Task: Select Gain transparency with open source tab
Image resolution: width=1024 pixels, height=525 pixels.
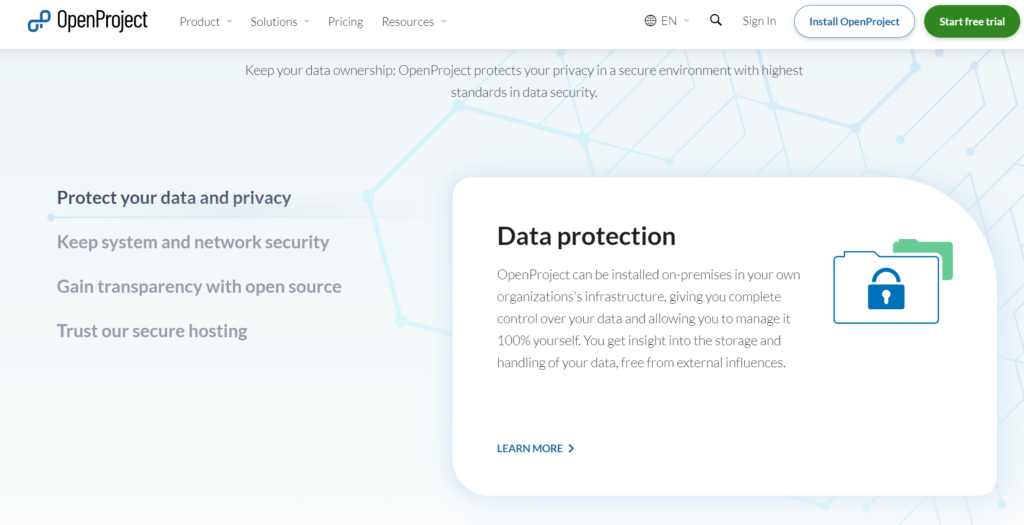Action: point(199,287)
